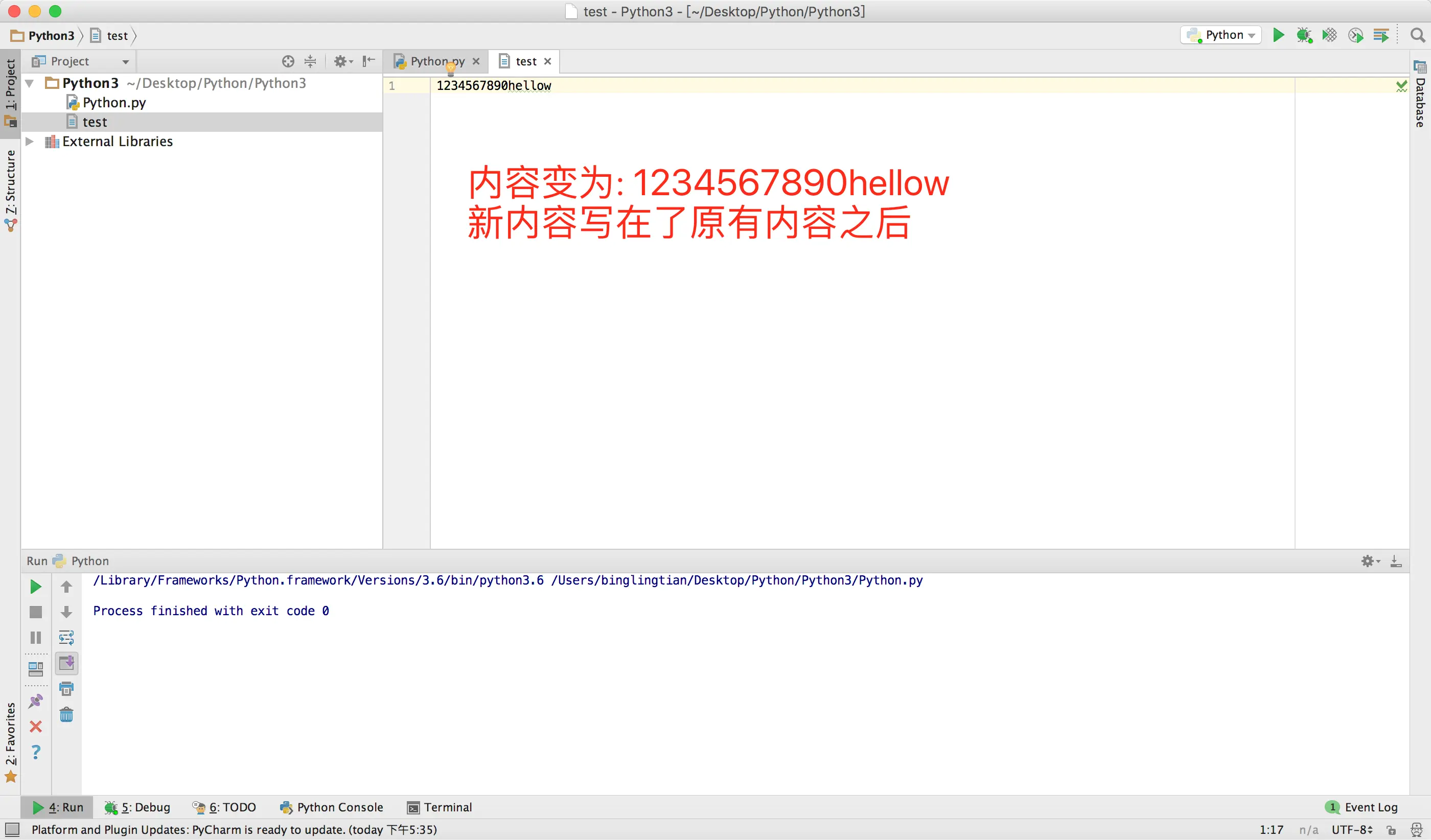Screen dimensions: 1431x840
Task: Click the Debug bug icon in top toolbar
Action: 1304,35
